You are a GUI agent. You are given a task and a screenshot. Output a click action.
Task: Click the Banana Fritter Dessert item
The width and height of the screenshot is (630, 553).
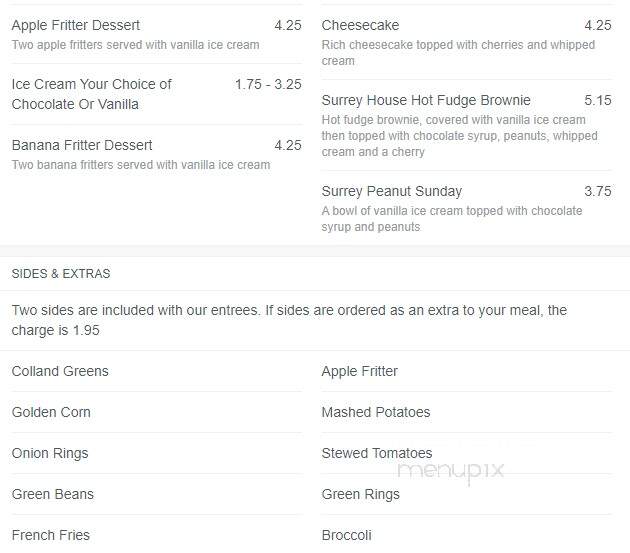(157, 155)
